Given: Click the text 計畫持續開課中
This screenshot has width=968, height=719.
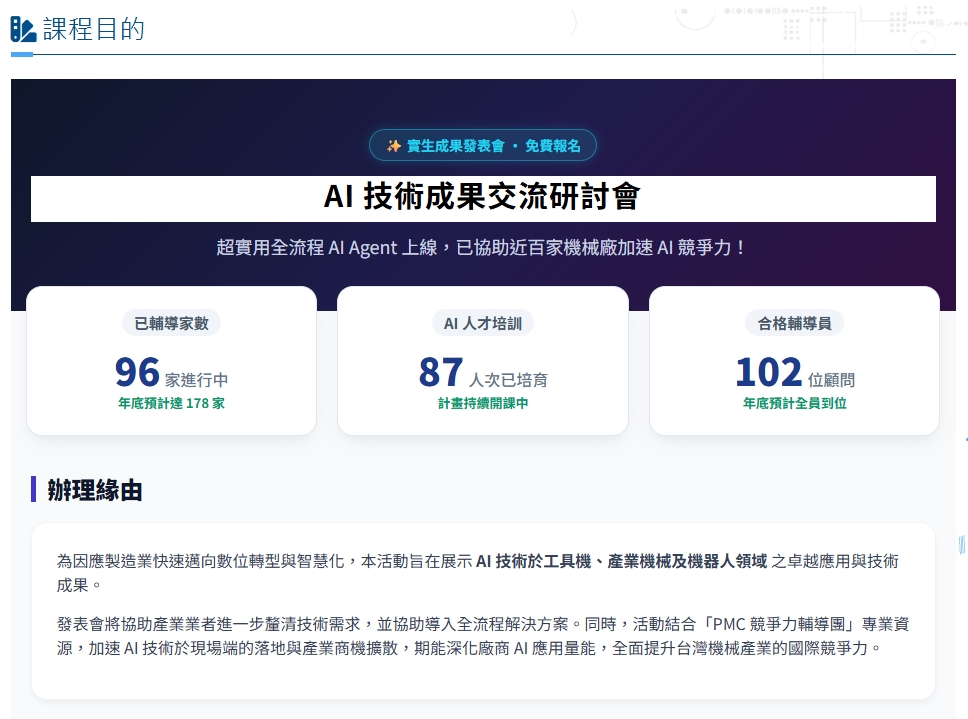Looking at the screenshot, I should click(483, 404).
